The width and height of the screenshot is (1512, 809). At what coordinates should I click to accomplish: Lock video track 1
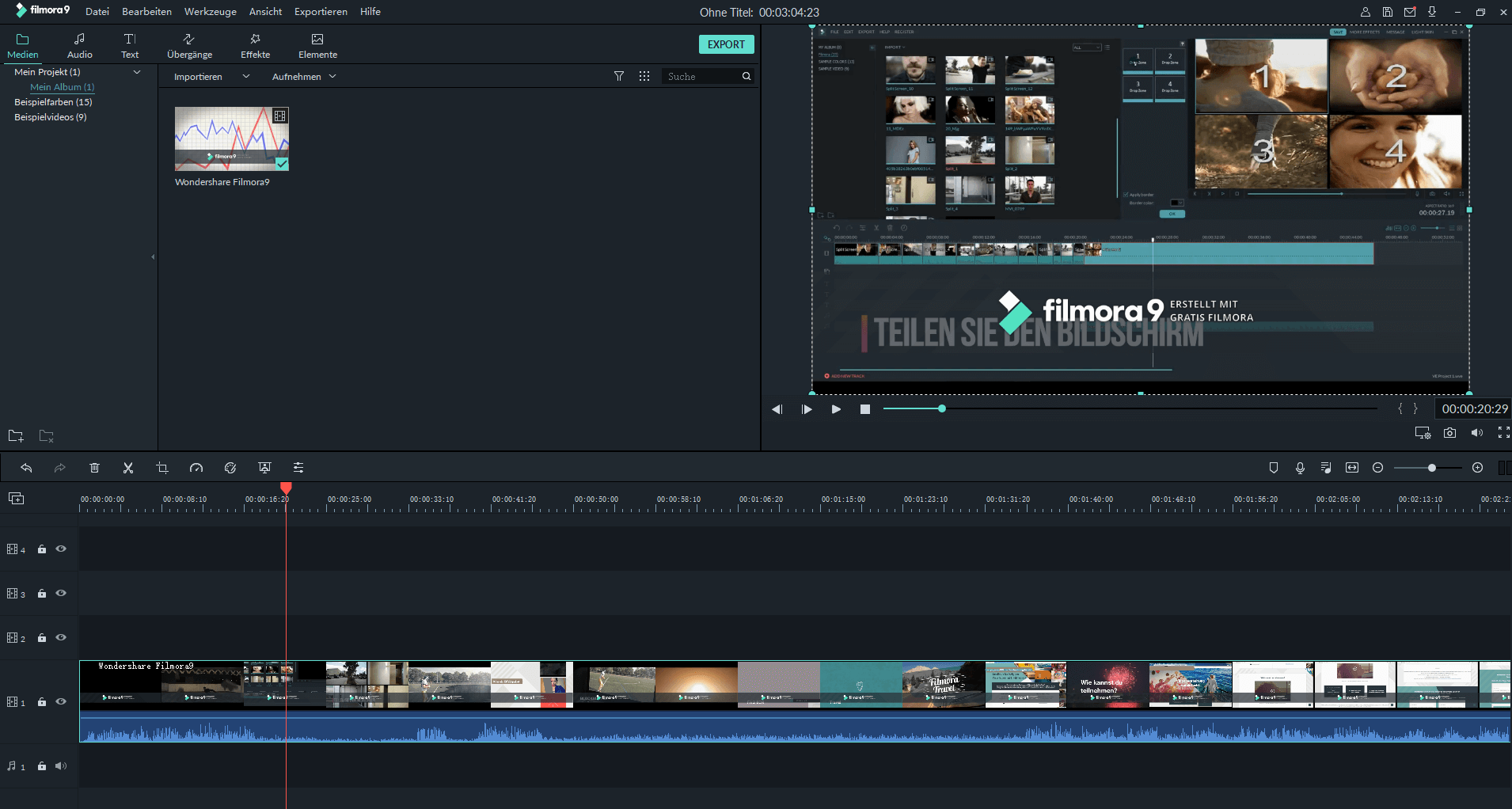(x=42, y=701)
